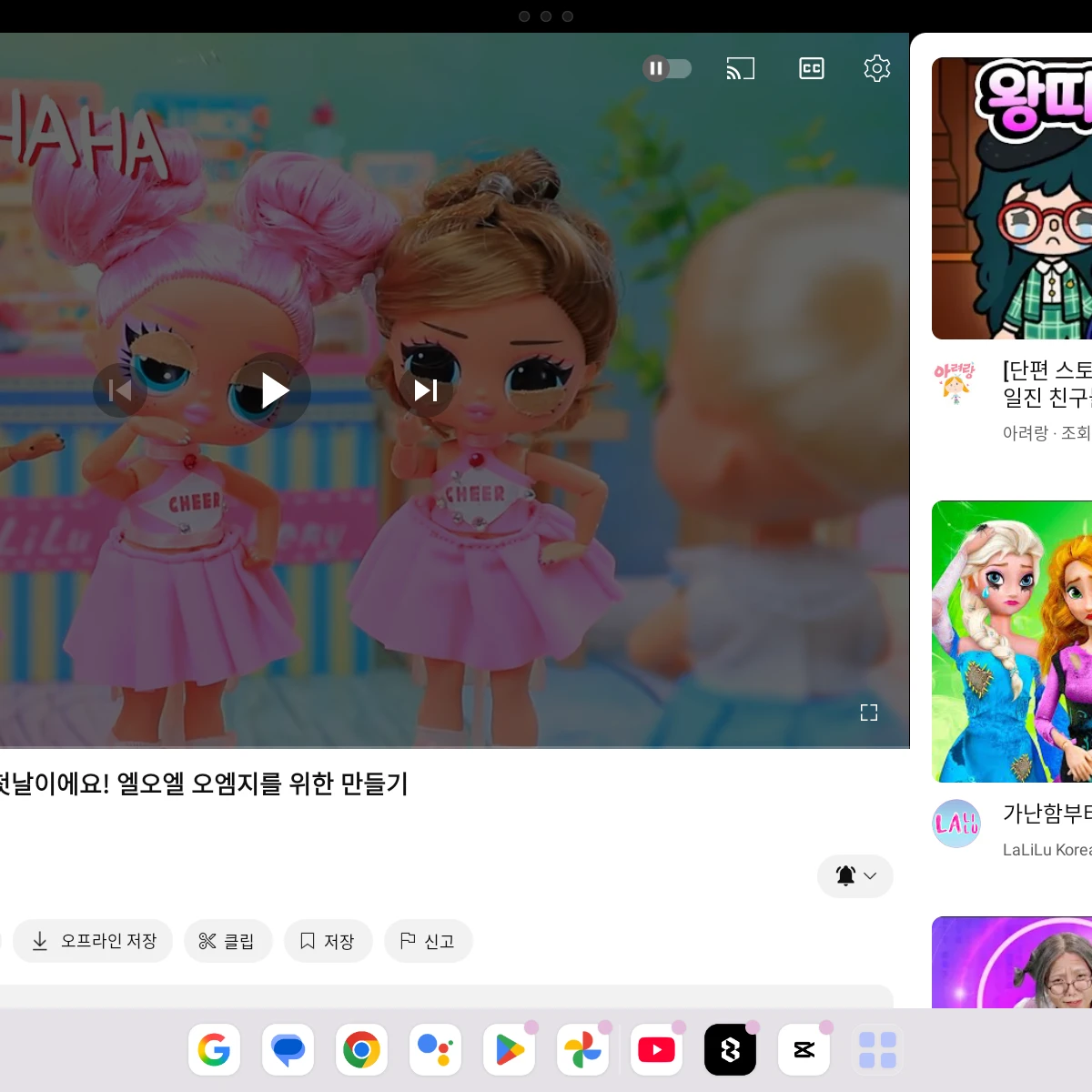
Task: Open Google Photos from dock
Action: (582, 1049)
